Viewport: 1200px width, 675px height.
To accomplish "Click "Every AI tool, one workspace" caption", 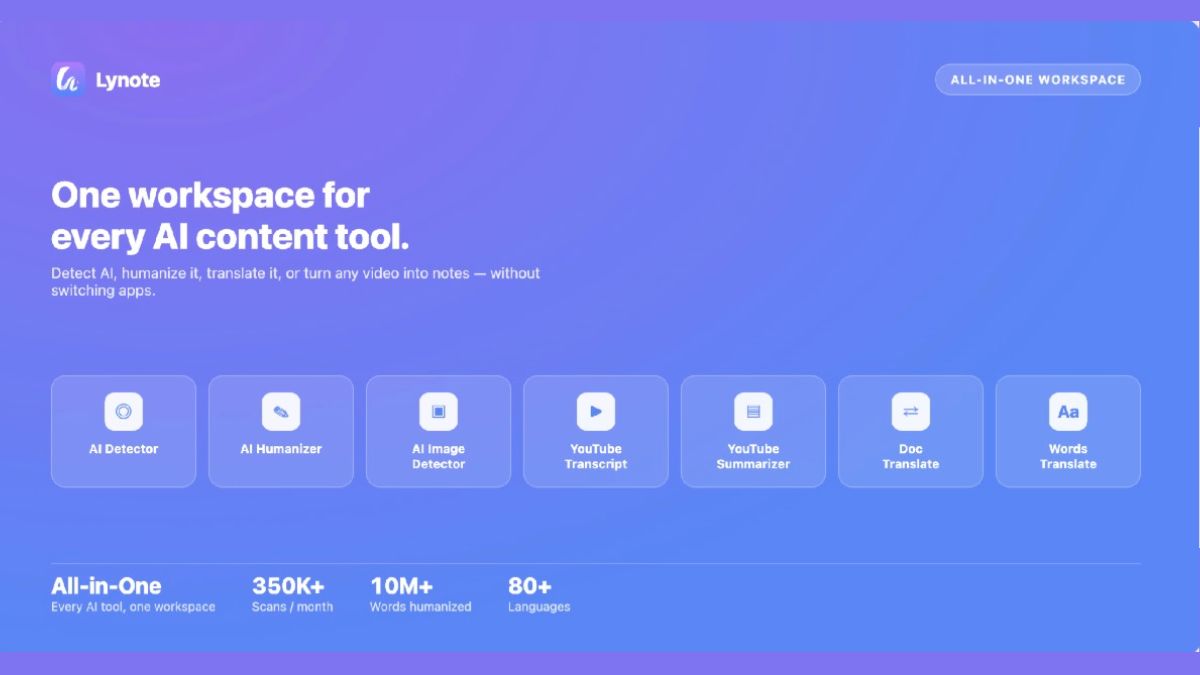I will (133, 607).
